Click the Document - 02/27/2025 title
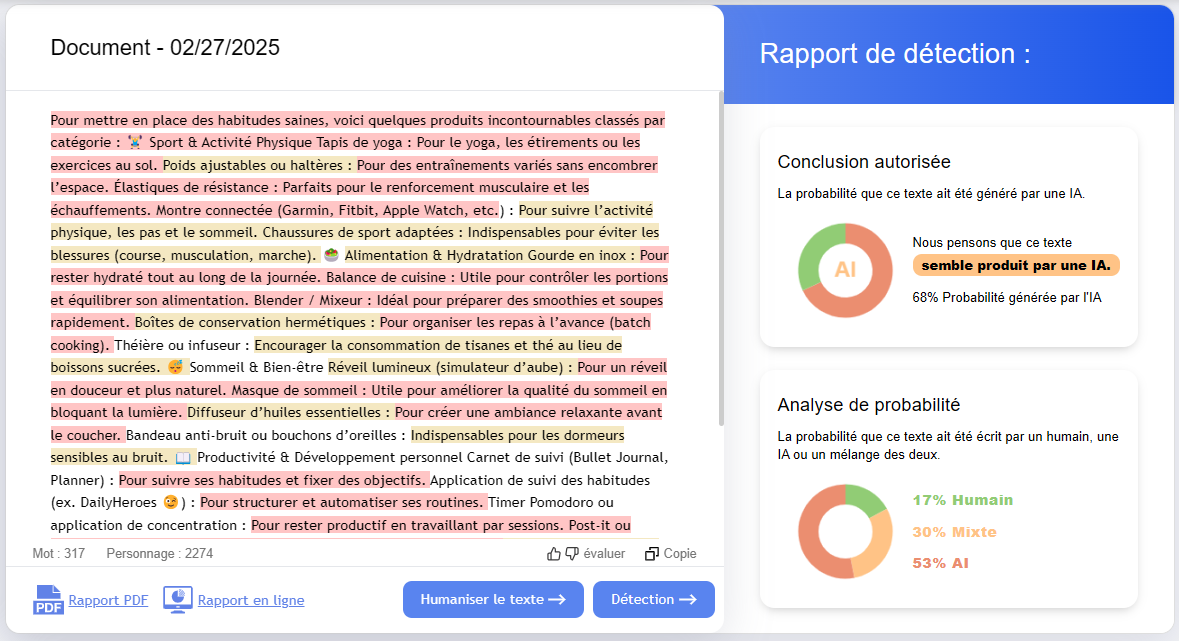1179x641 pixels. pyautogui.click(x=165, y=47)
